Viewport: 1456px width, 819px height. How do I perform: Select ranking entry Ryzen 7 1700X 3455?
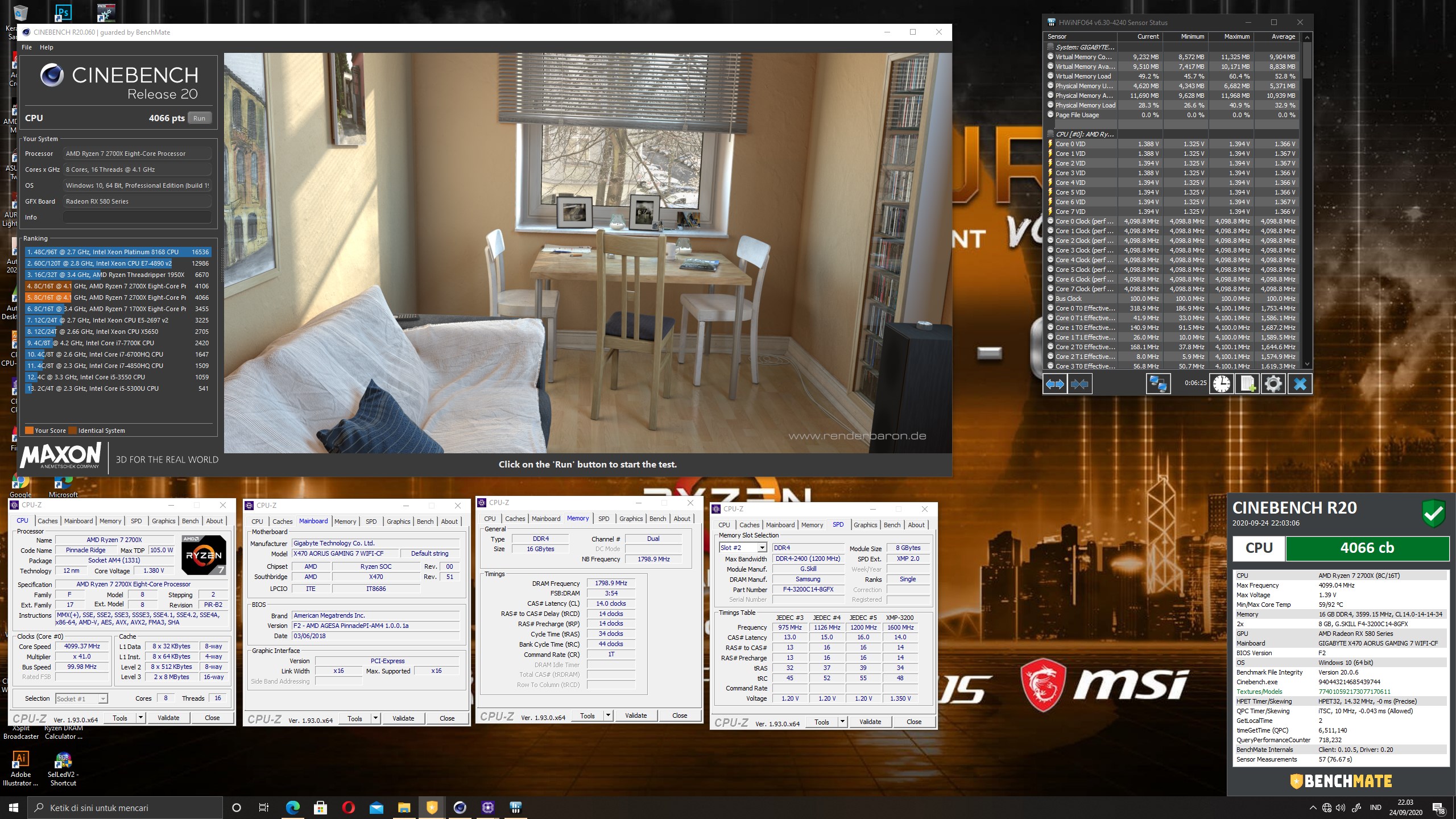tap(119, 309)
